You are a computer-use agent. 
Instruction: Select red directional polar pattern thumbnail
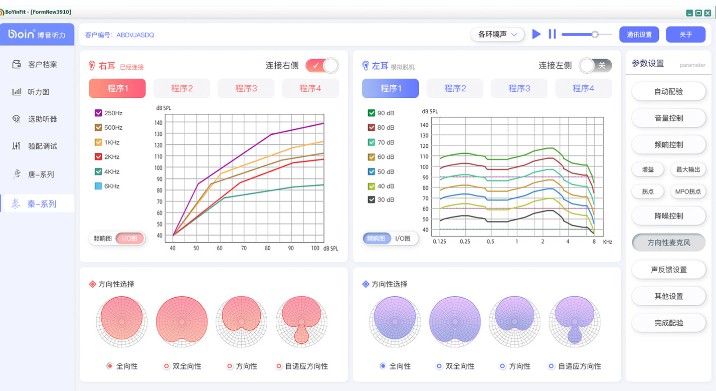[x=241, y=322]
